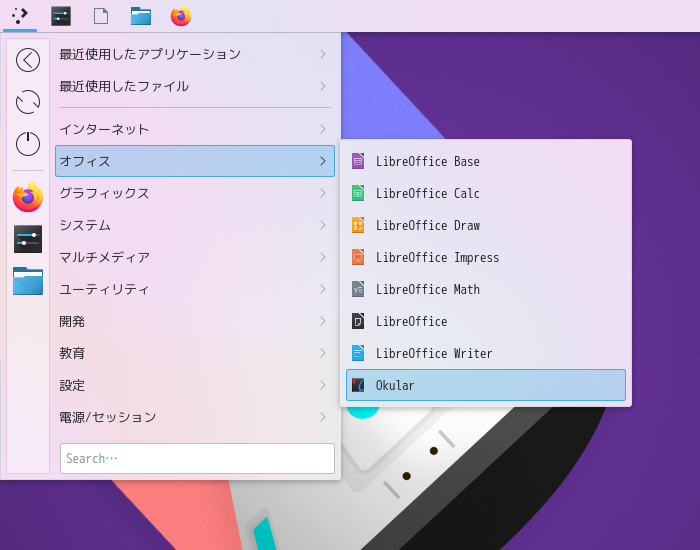
Task: Expand arrow beside 開発
Action: [x=323, y=321]
